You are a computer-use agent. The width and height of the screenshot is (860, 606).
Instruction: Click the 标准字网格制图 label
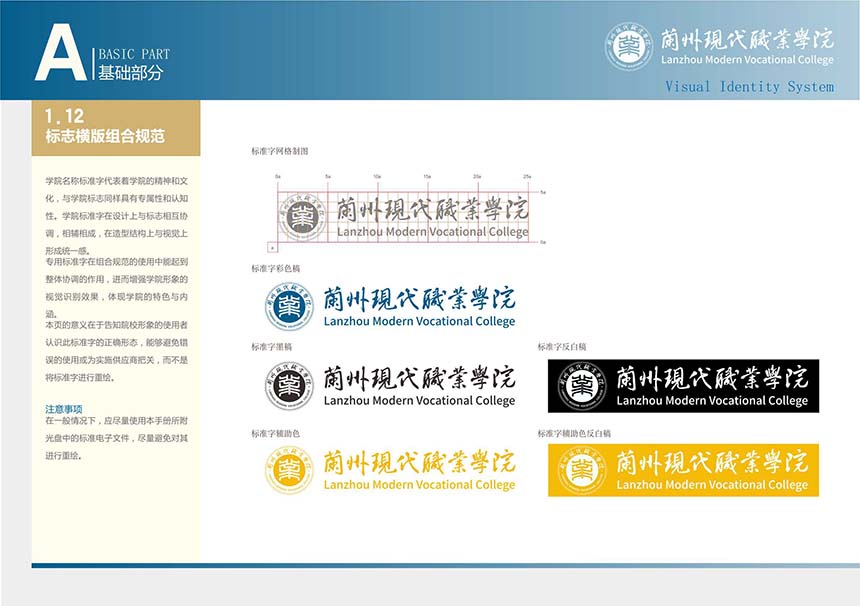coord(280,151)
